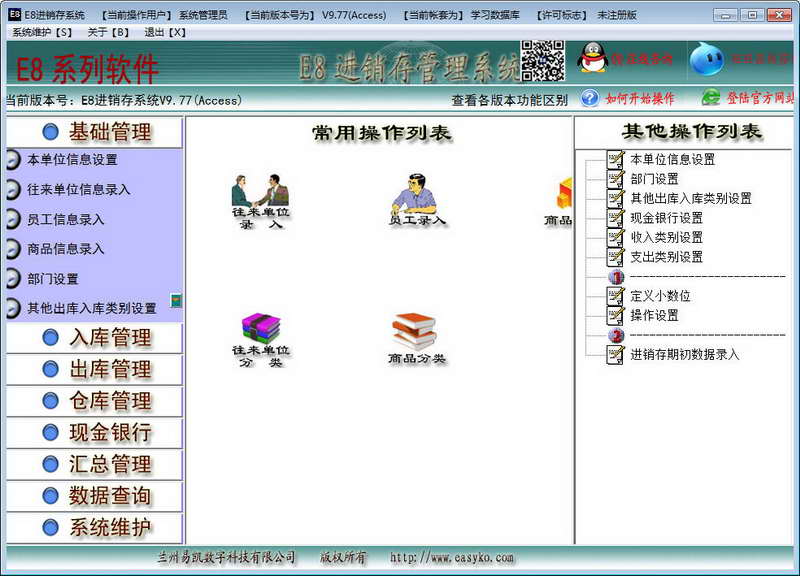Image resolution: width=800 pixels, height=576 pixels.
Task: Click the 兰州易凯数字科技有限公司 footer text
Action: click(227, 557)
